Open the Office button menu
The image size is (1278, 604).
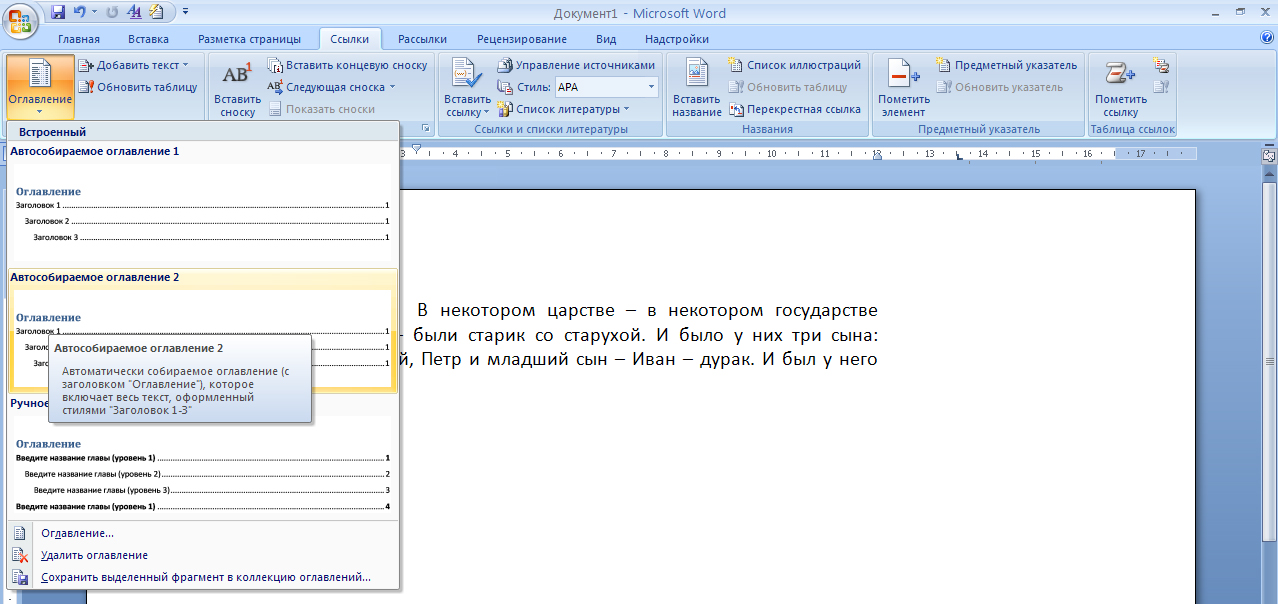click(x=19, y=18)
